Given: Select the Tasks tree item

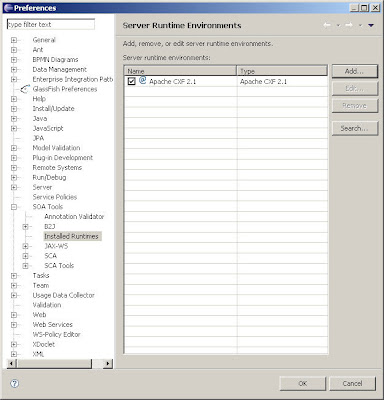Looking at the screenshot, I should click(41, 276).
